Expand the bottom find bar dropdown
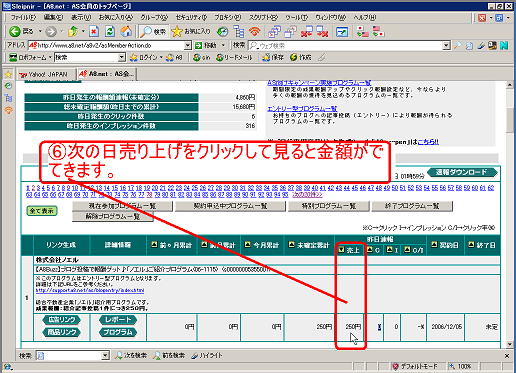 pyautogui.click(x=105, y=356)
